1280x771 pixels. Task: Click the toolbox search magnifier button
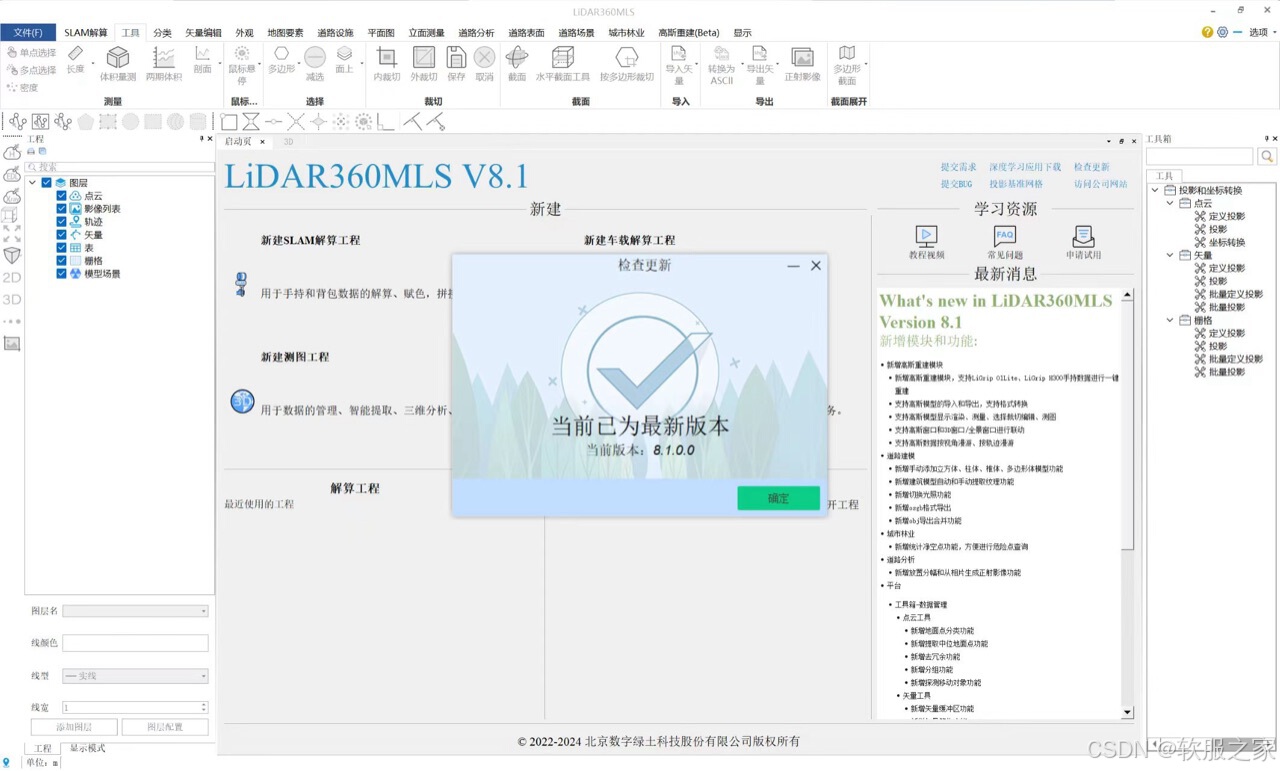coord(1267,157)
